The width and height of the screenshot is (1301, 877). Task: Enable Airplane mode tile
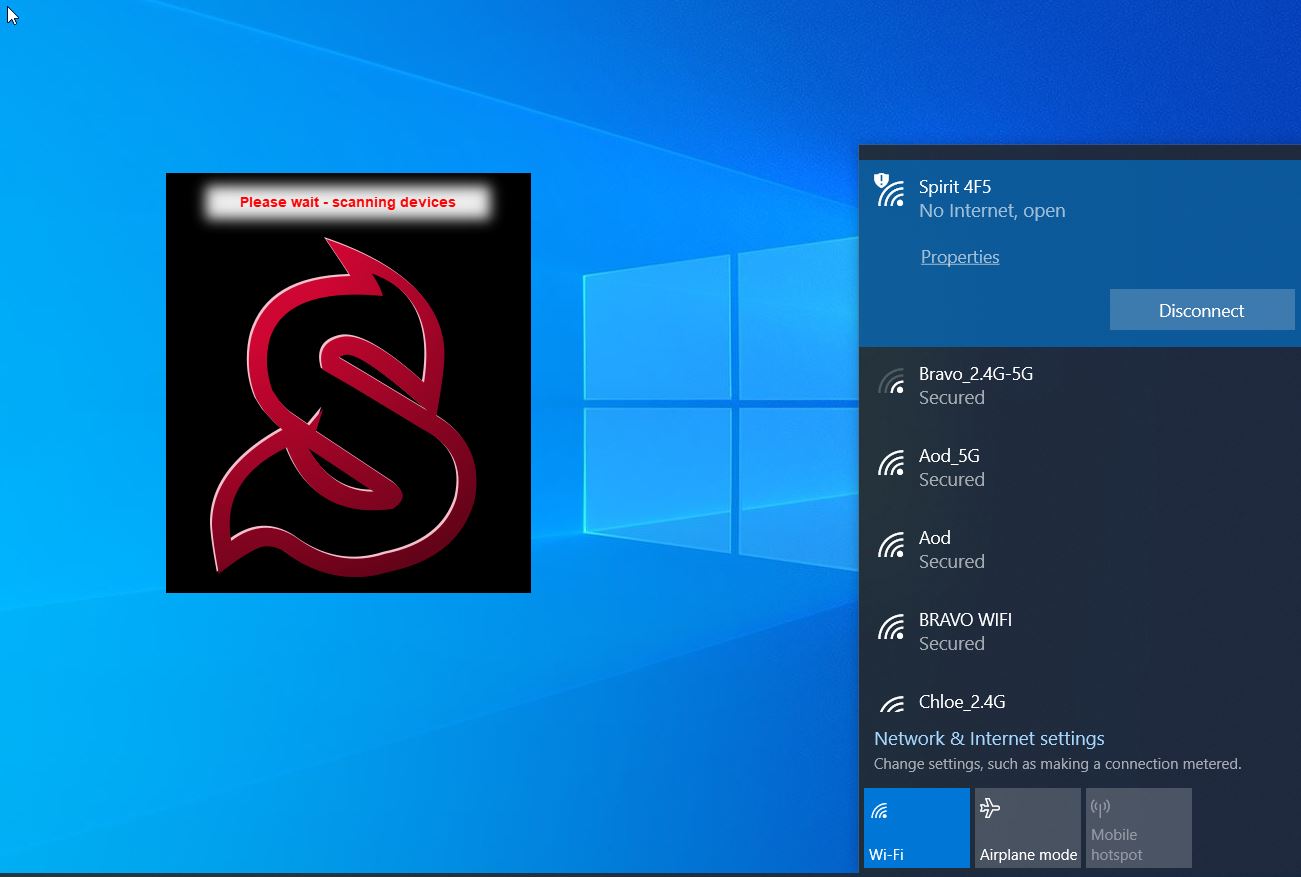1027,827
